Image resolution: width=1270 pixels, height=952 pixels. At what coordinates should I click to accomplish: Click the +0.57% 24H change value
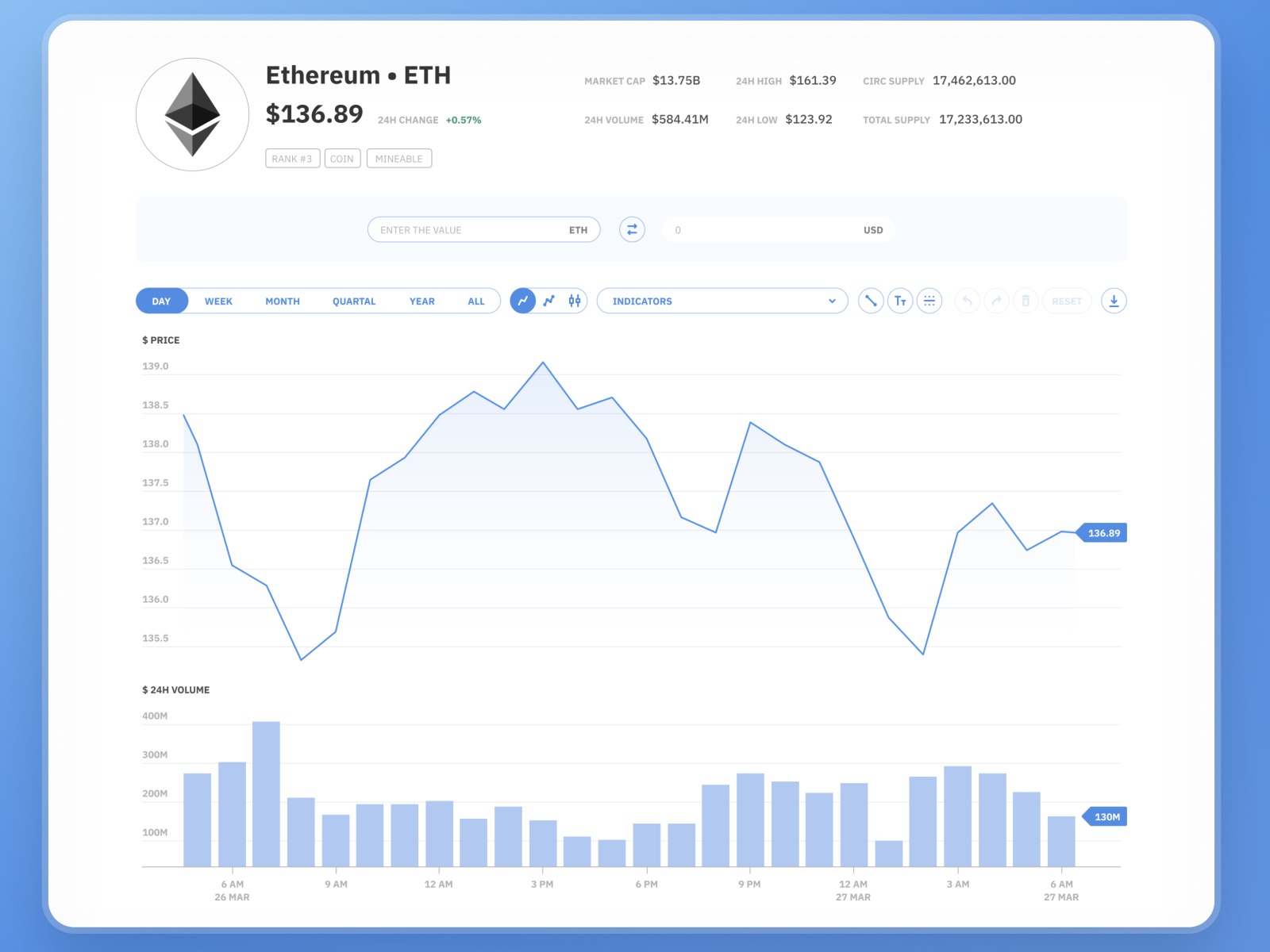pos(464,121)
